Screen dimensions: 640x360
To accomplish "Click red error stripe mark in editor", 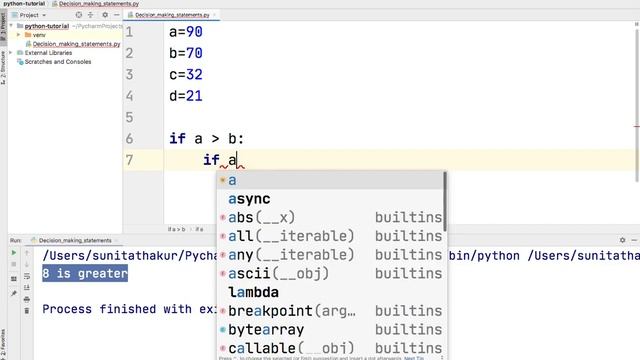I will [637, 127].
